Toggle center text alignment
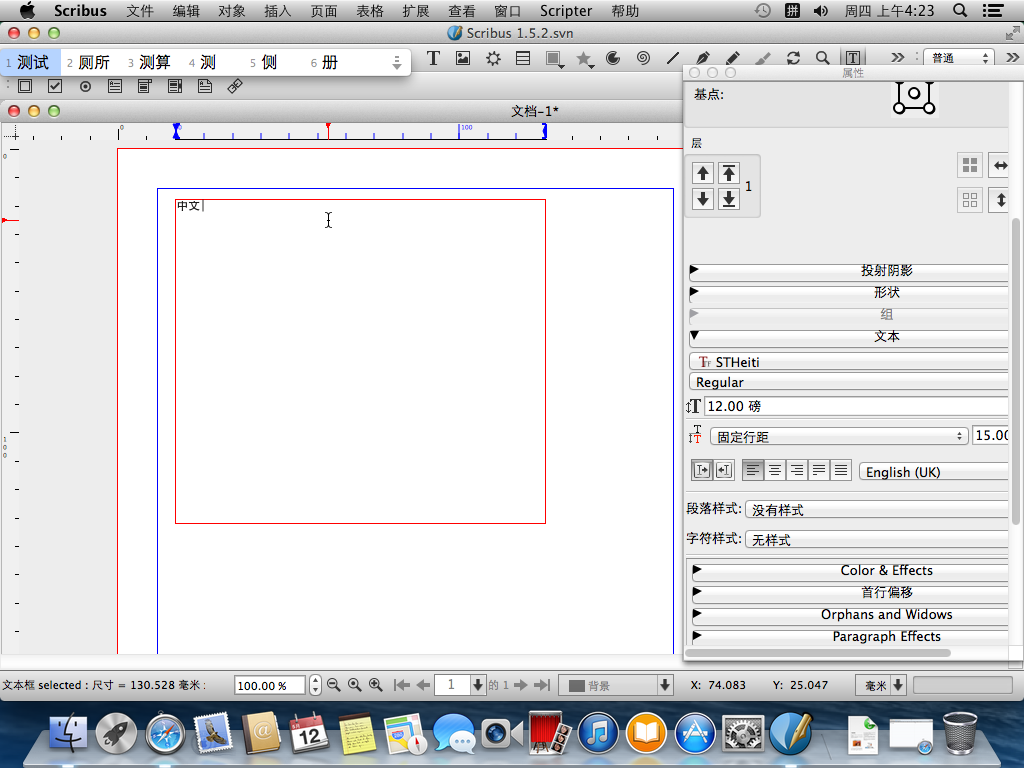This screenshot has height=768, width=1024. pos(775,470)
